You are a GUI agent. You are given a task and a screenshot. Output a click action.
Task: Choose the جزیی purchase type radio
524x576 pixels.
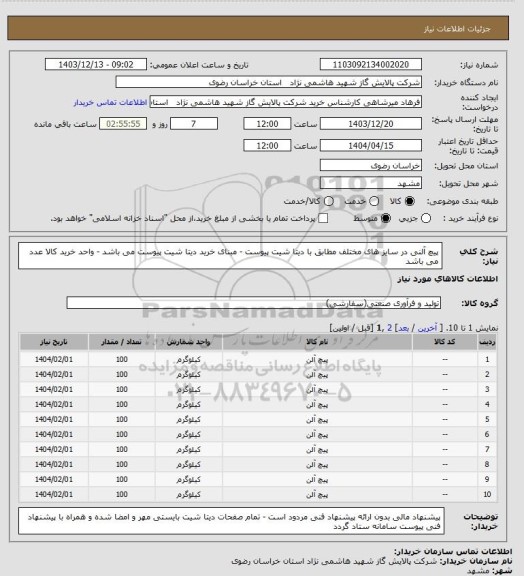(x=426, y=219)
